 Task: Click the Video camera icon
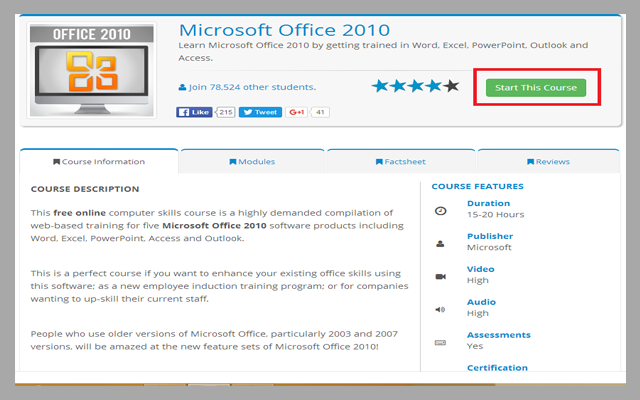(x=440, y=276)
